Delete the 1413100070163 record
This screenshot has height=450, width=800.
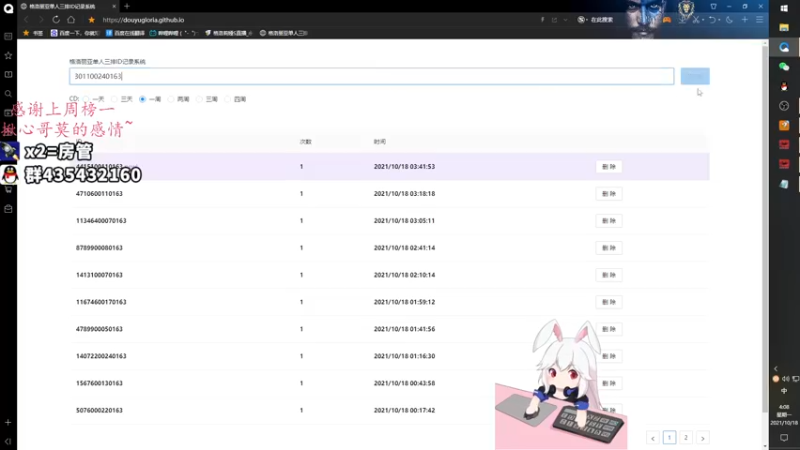coord(609,275)
